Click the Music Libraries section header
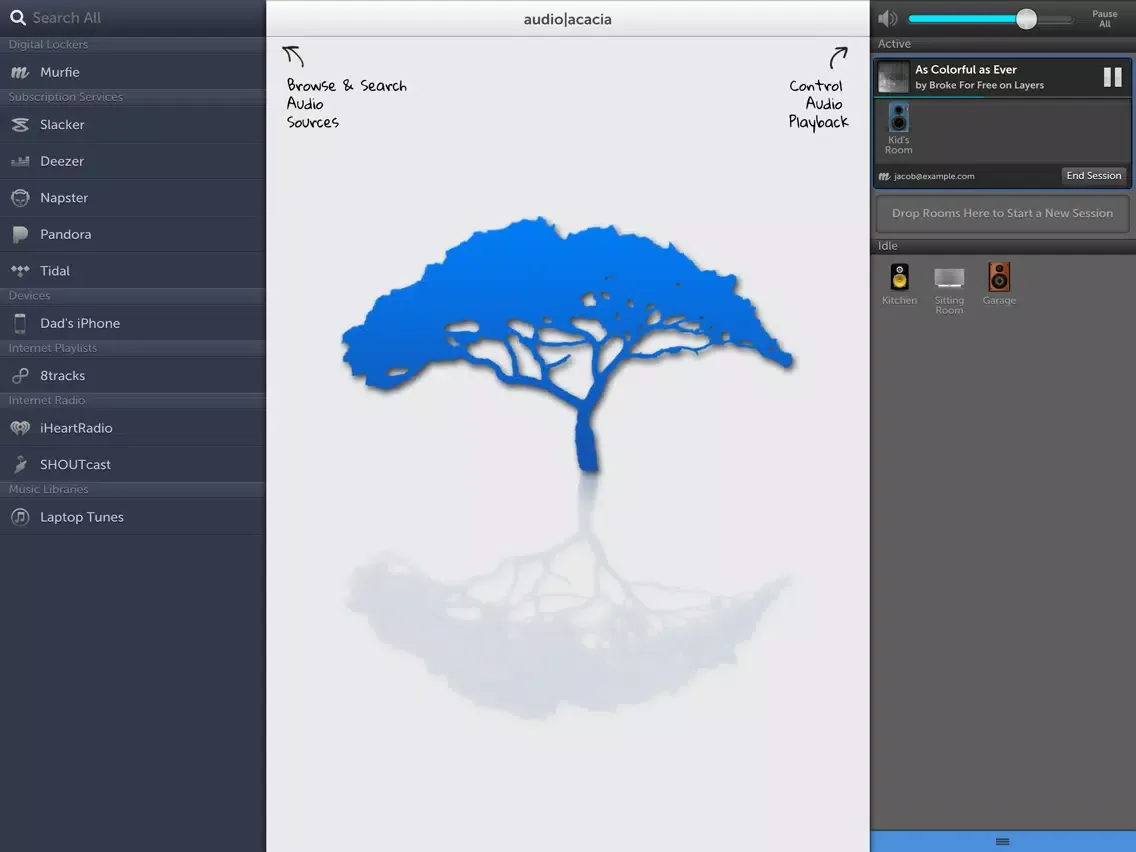The height and width of the screenshot is (852, 1136). pyautogui.click(x=133, y=490)
